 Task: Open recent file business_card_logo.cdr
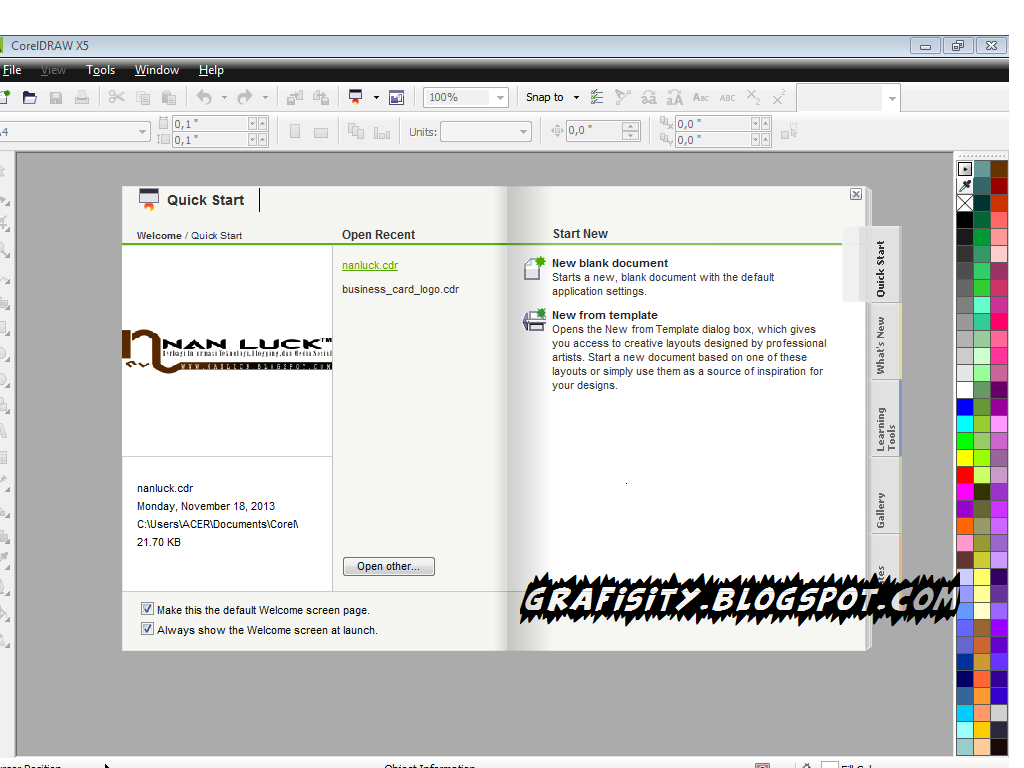[400, 289]
